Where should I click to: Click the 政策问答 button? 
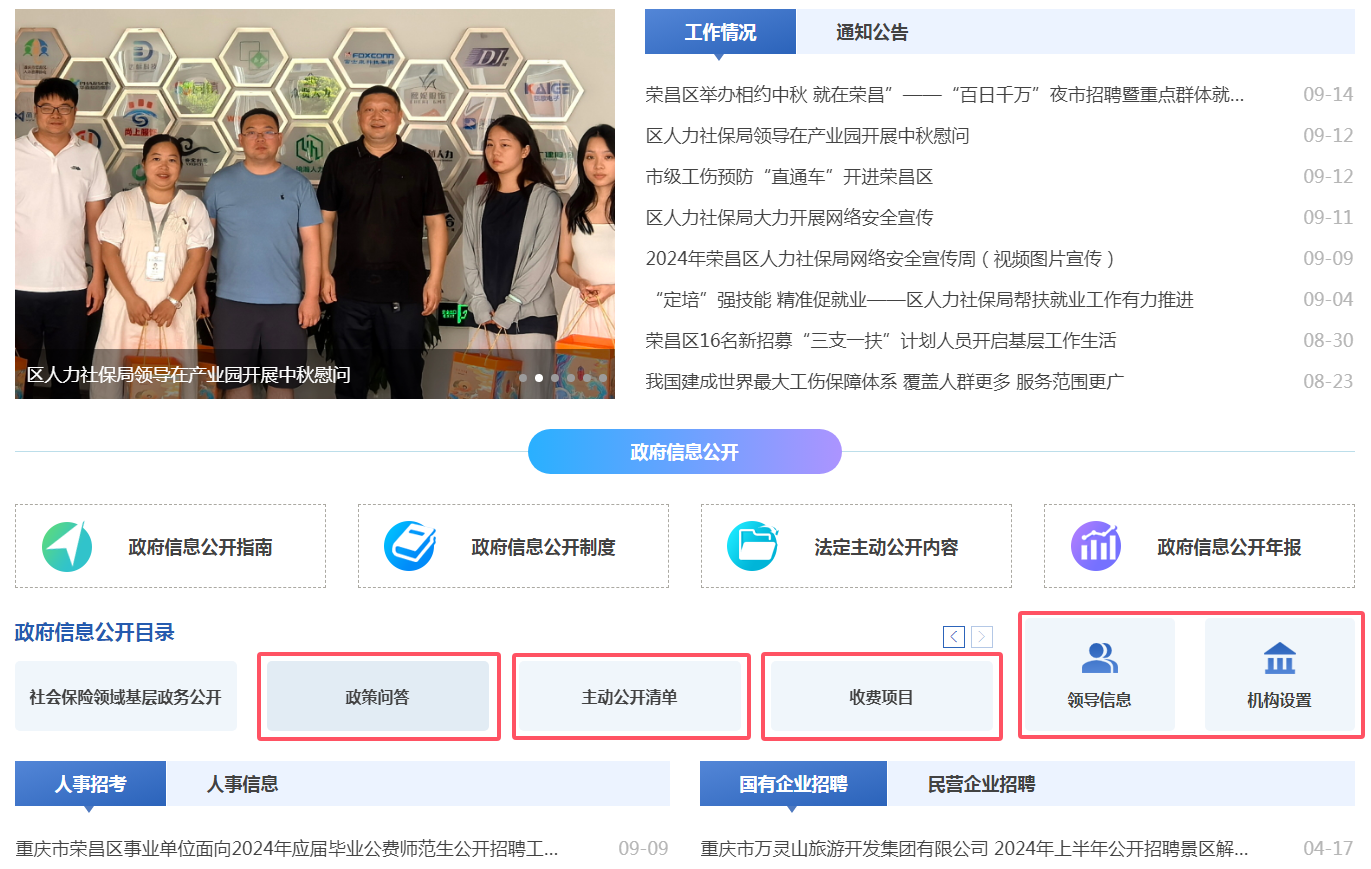[x=378, y=697]
